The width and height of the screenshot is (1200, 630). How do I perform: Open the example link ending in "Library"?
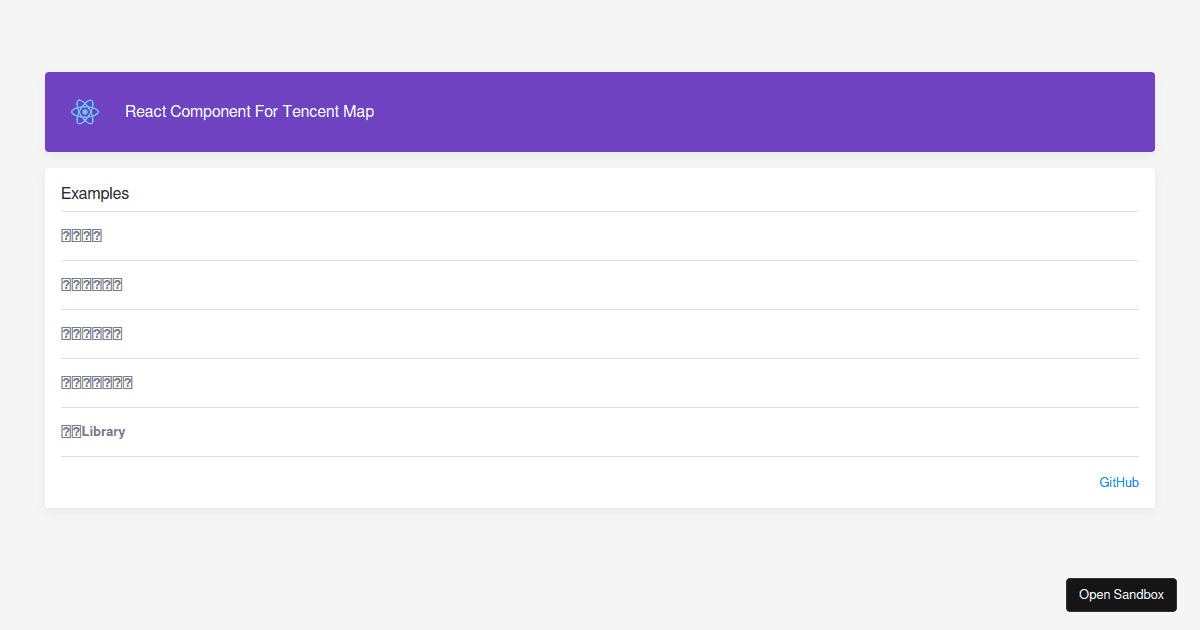tap(93, 432)
